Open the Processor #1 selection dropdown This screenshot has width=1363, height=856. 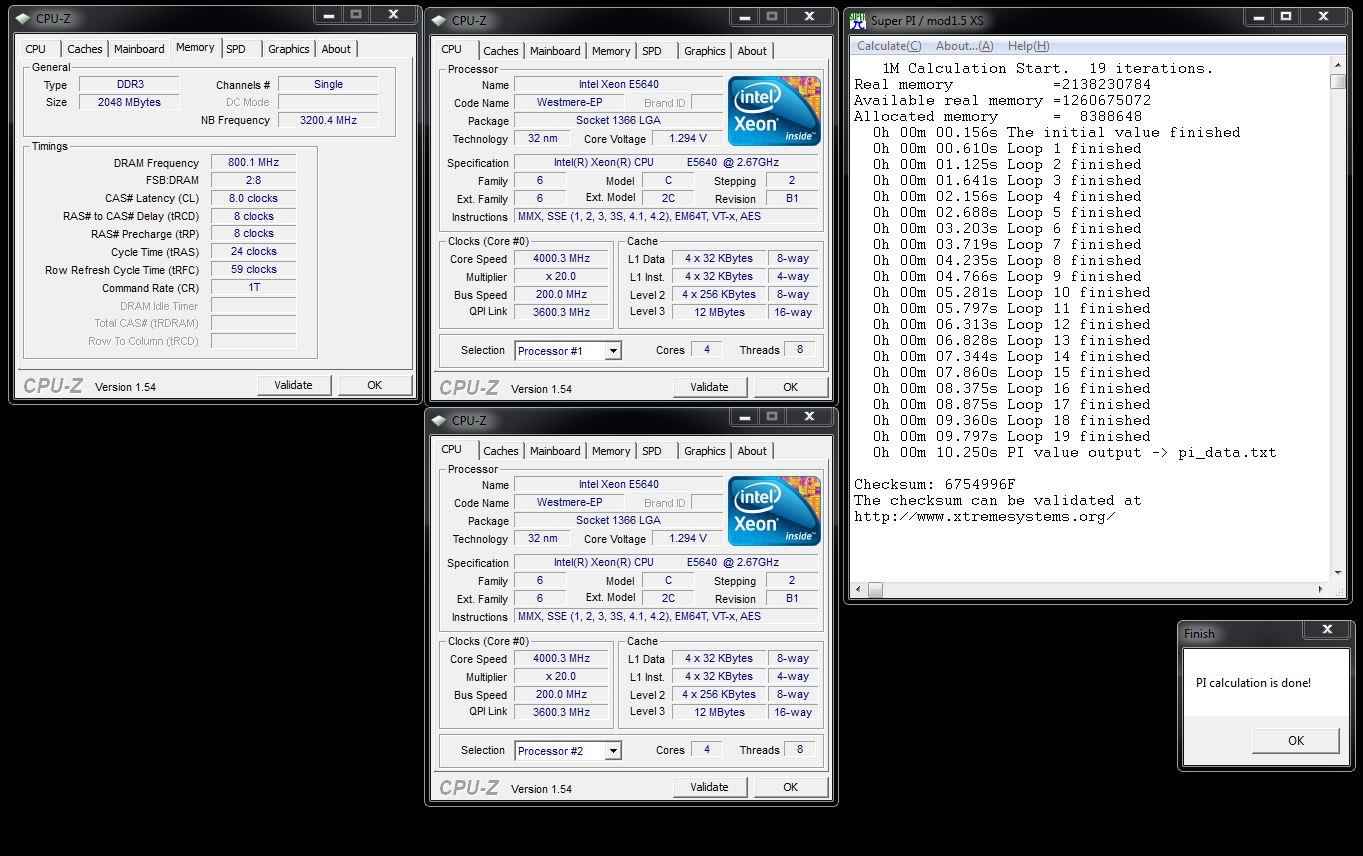click(612, 351)
